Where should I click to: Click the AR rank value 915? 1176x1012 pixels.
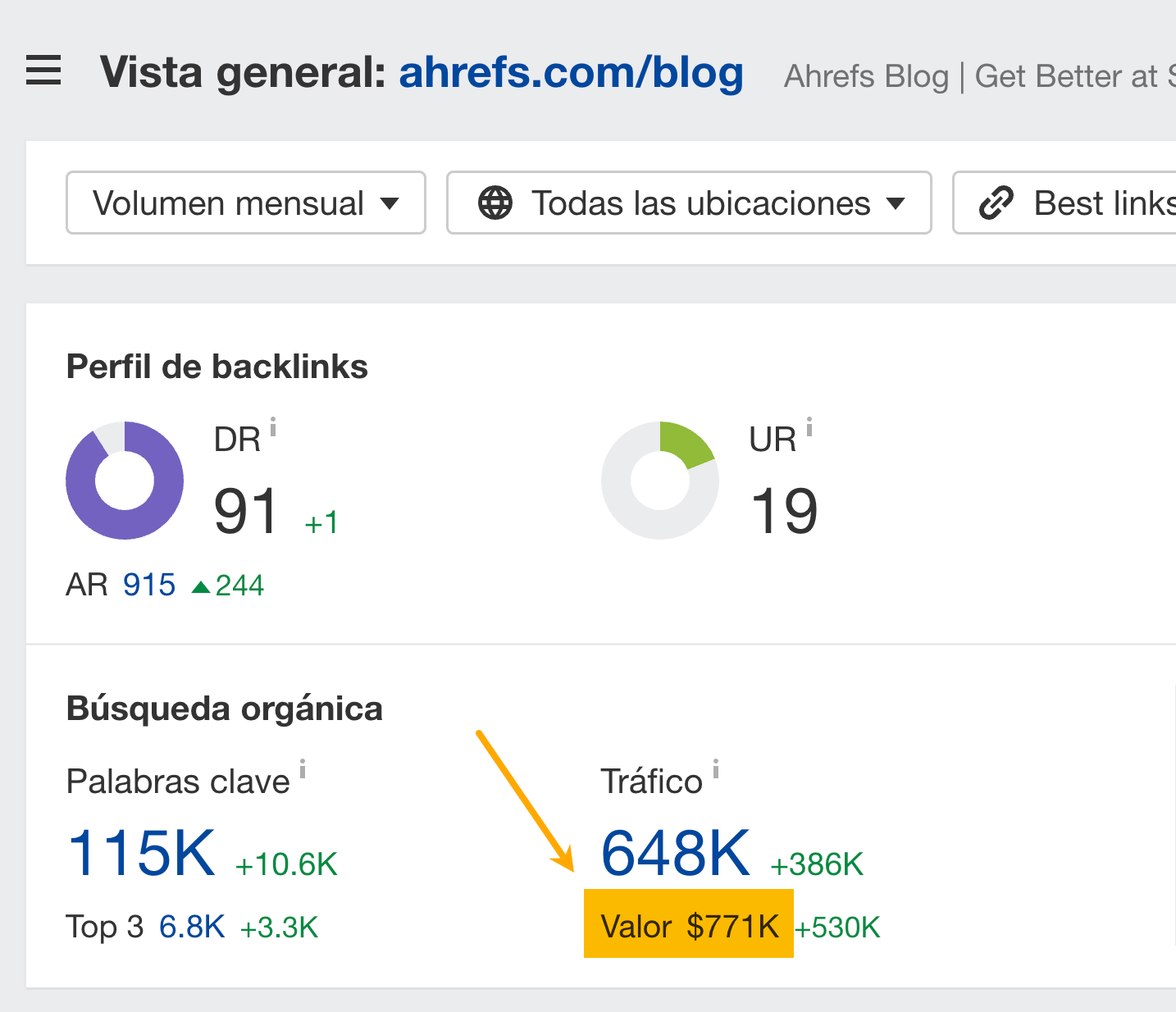[149, 584]
